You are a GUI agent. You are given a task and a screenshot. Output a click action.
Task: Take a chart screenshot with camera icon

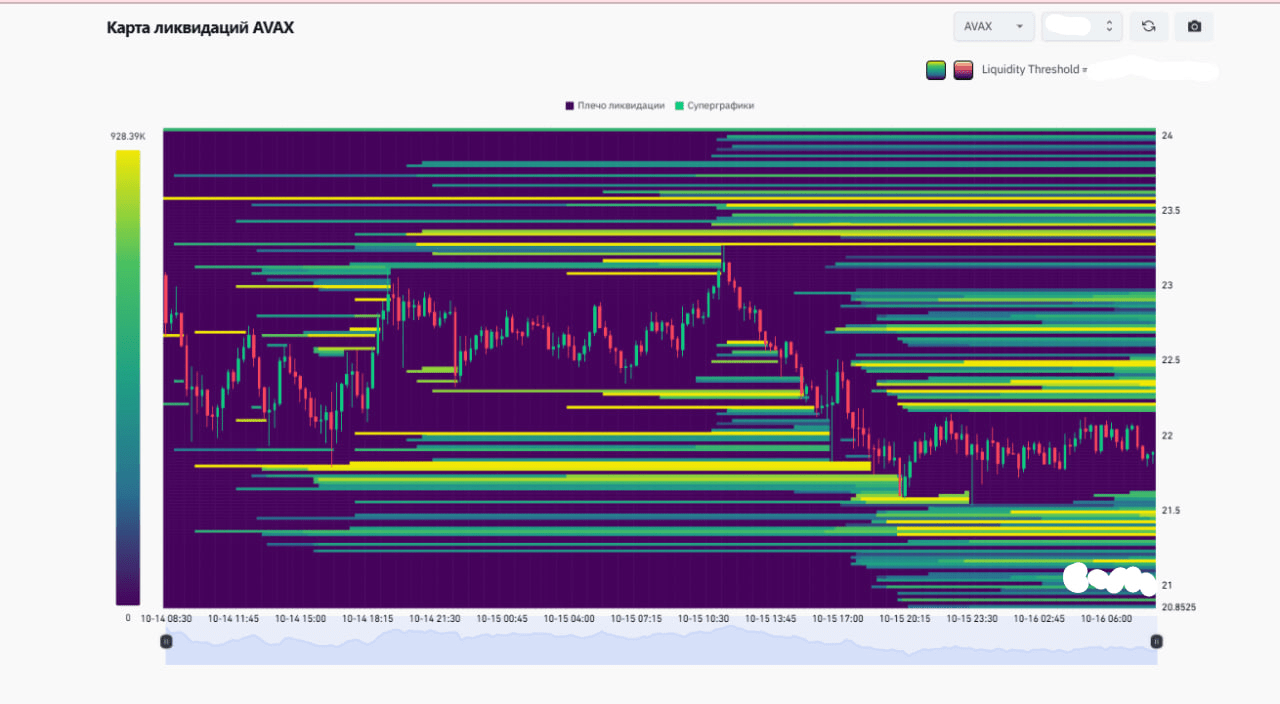click(1194, 27)
